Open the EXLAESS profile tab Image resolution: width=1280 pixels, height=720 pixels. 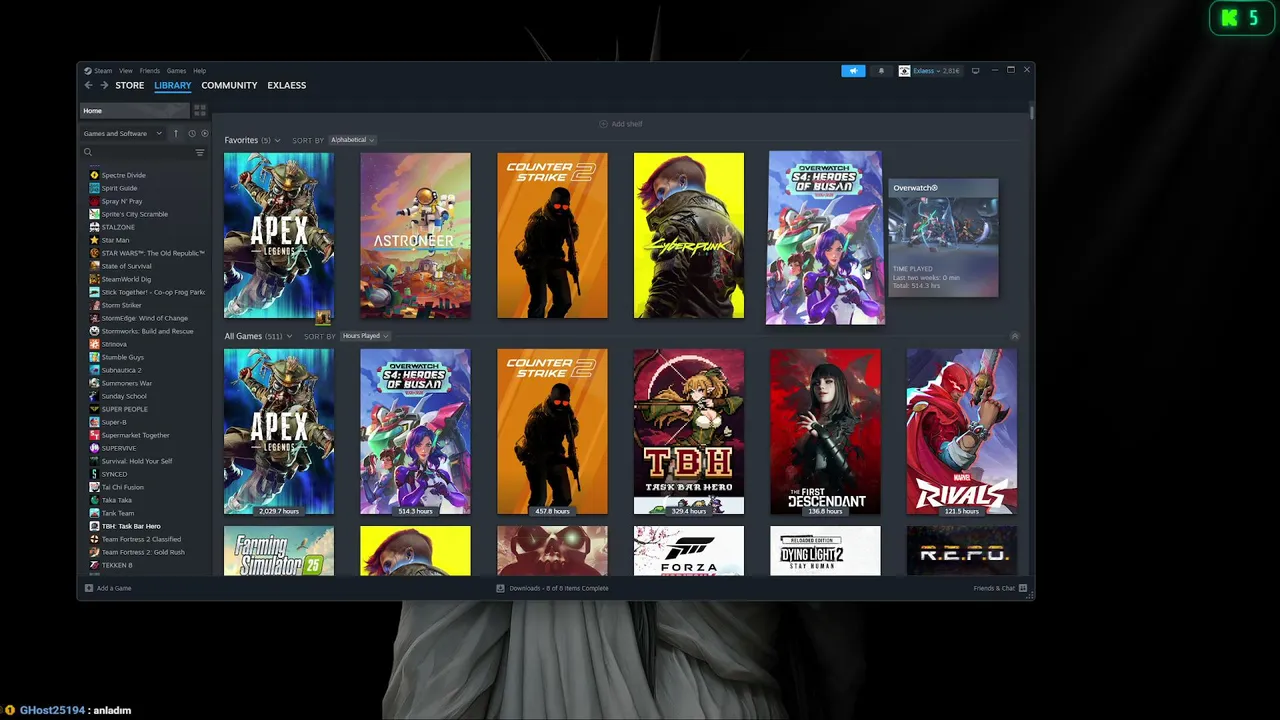[287, 85]
